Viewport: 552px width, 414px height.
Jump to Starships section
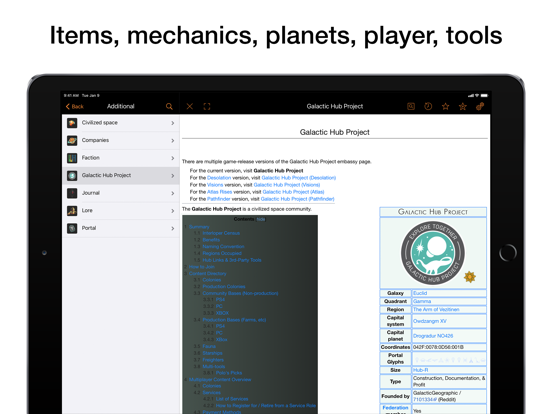tap(212, 353)
